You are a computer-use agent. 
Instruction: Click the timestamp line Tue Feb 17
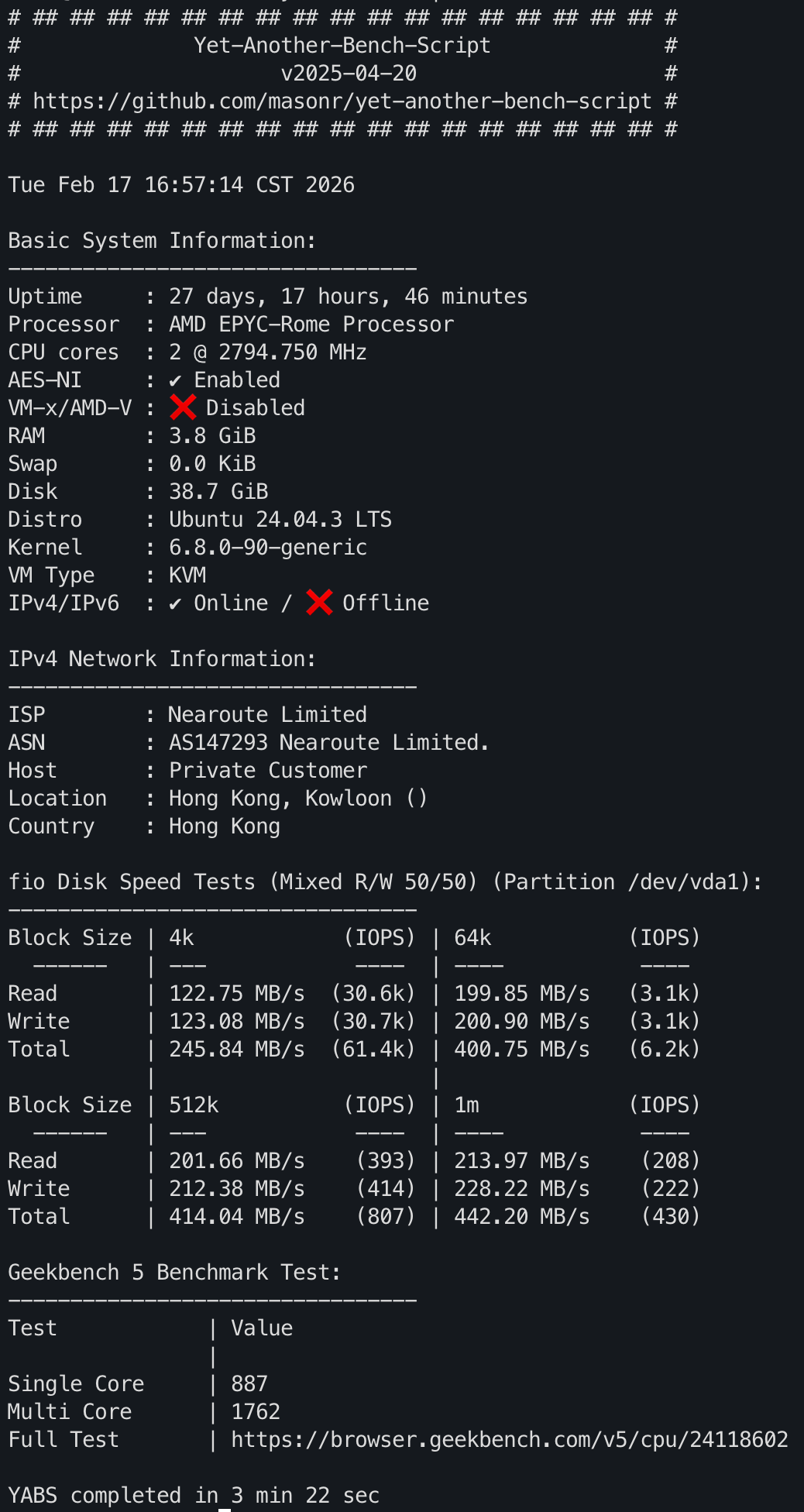pyautogui.click(x=181, y=184)
